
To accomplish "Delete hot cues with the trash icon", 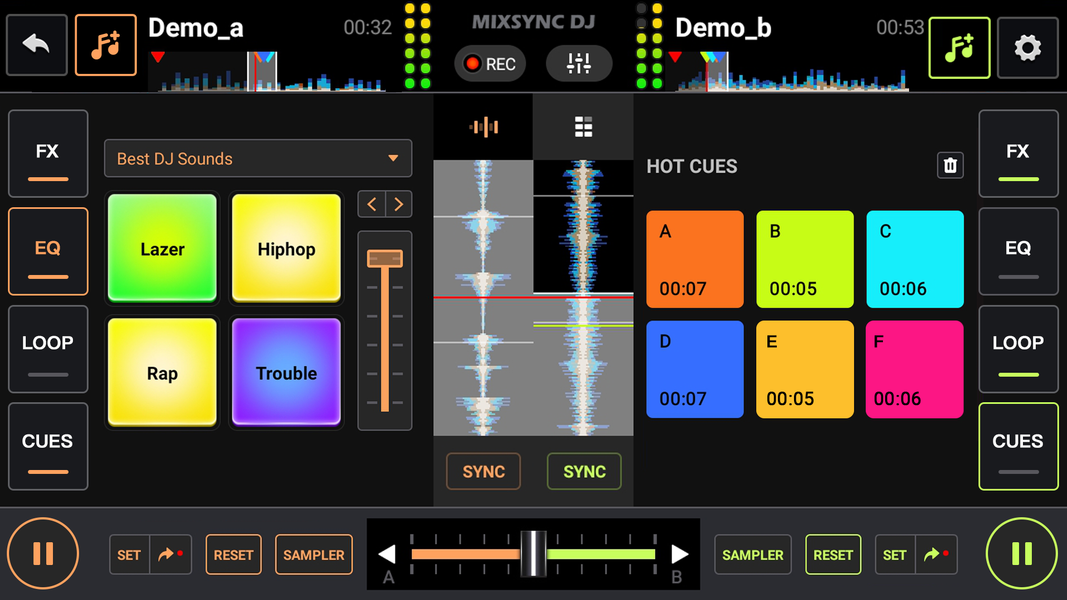I will coord(950,166).
